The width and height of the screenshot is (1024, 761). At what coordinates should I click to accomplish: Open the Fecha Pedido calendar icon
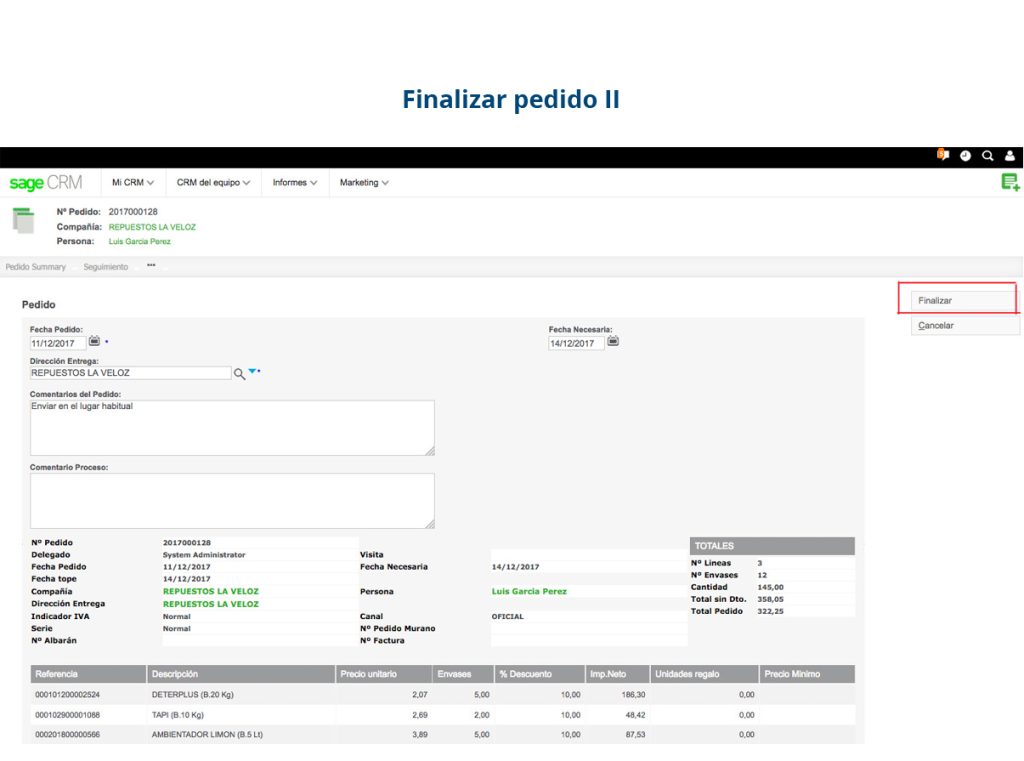tap(95, 341)
